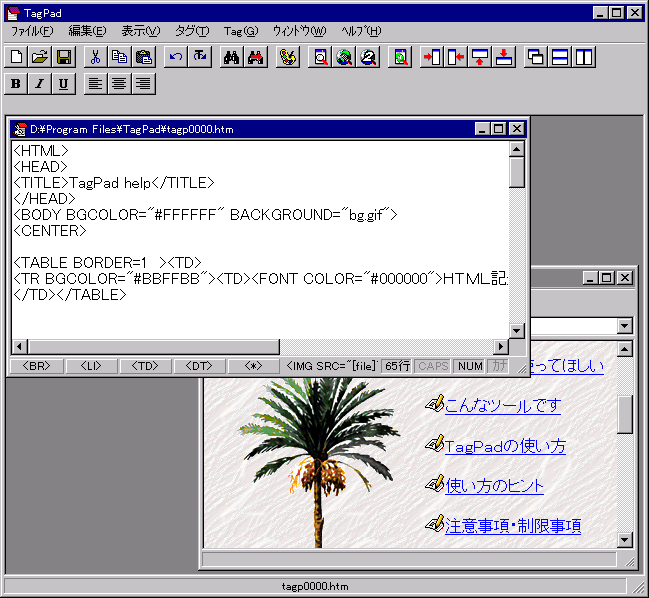This screenshot has width=649, height=598.
Task: Click the editor horizontal scrollbar right arrow
Action: coord(501,346)
